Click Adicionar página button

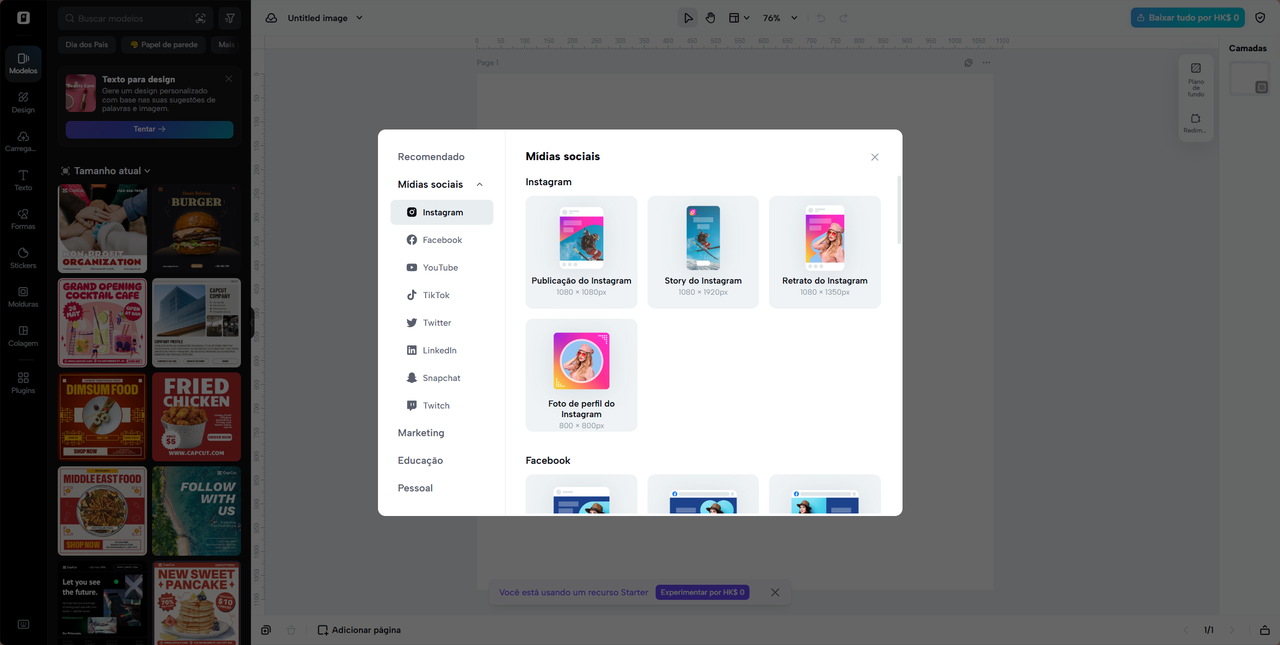(359, 630)
